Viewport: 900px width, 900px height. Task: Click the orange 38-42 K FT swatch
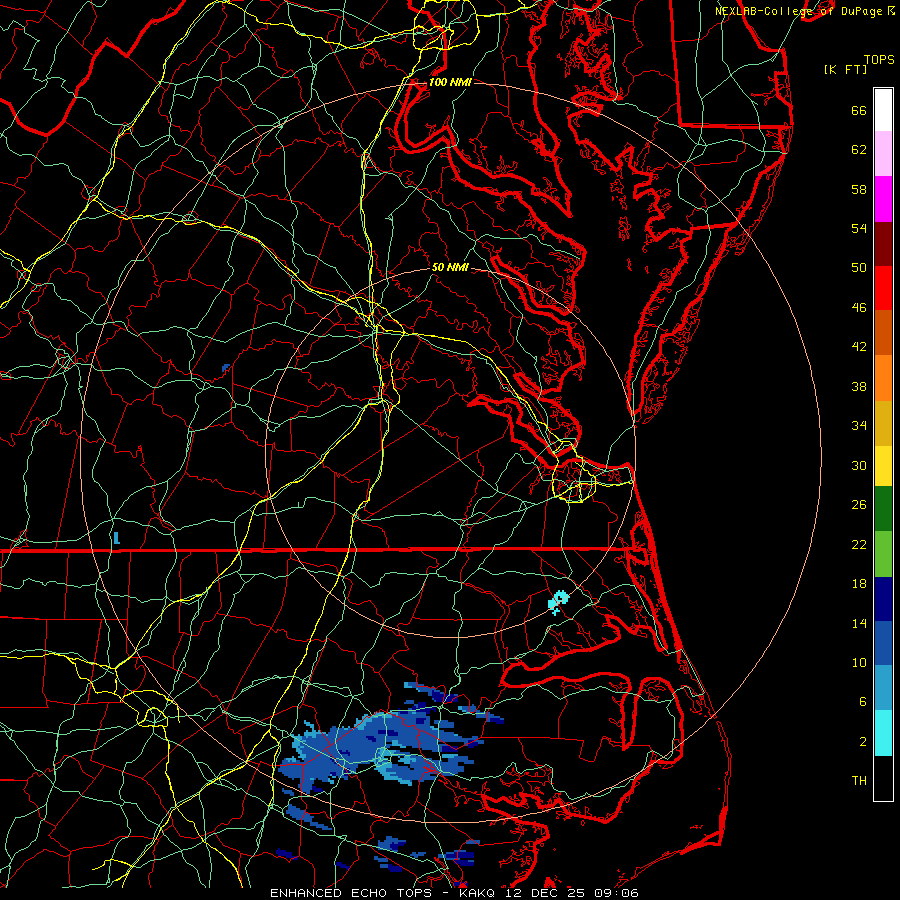(x=883, y=378)
